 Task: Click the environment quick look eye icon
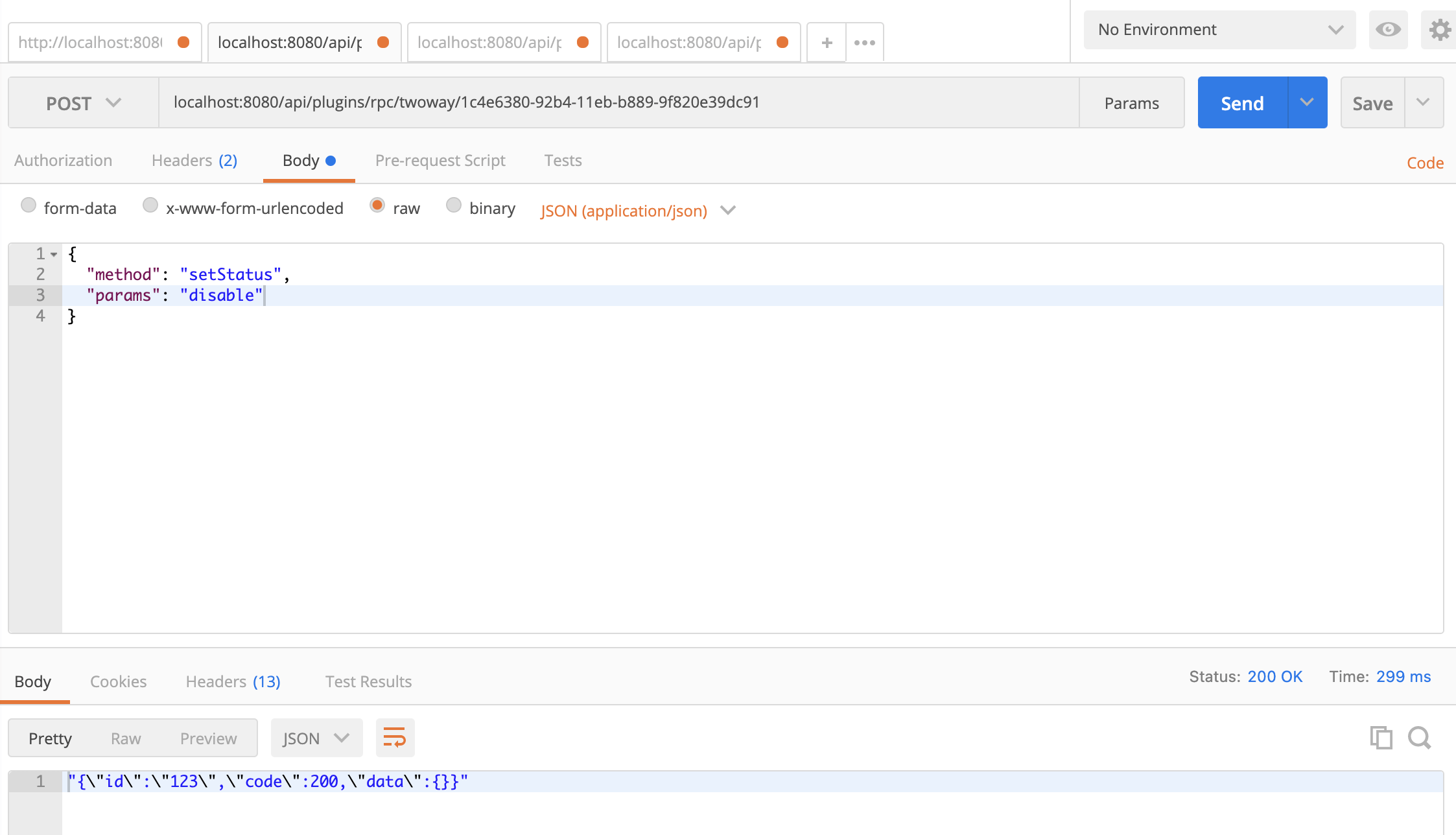pos(1388,30)
